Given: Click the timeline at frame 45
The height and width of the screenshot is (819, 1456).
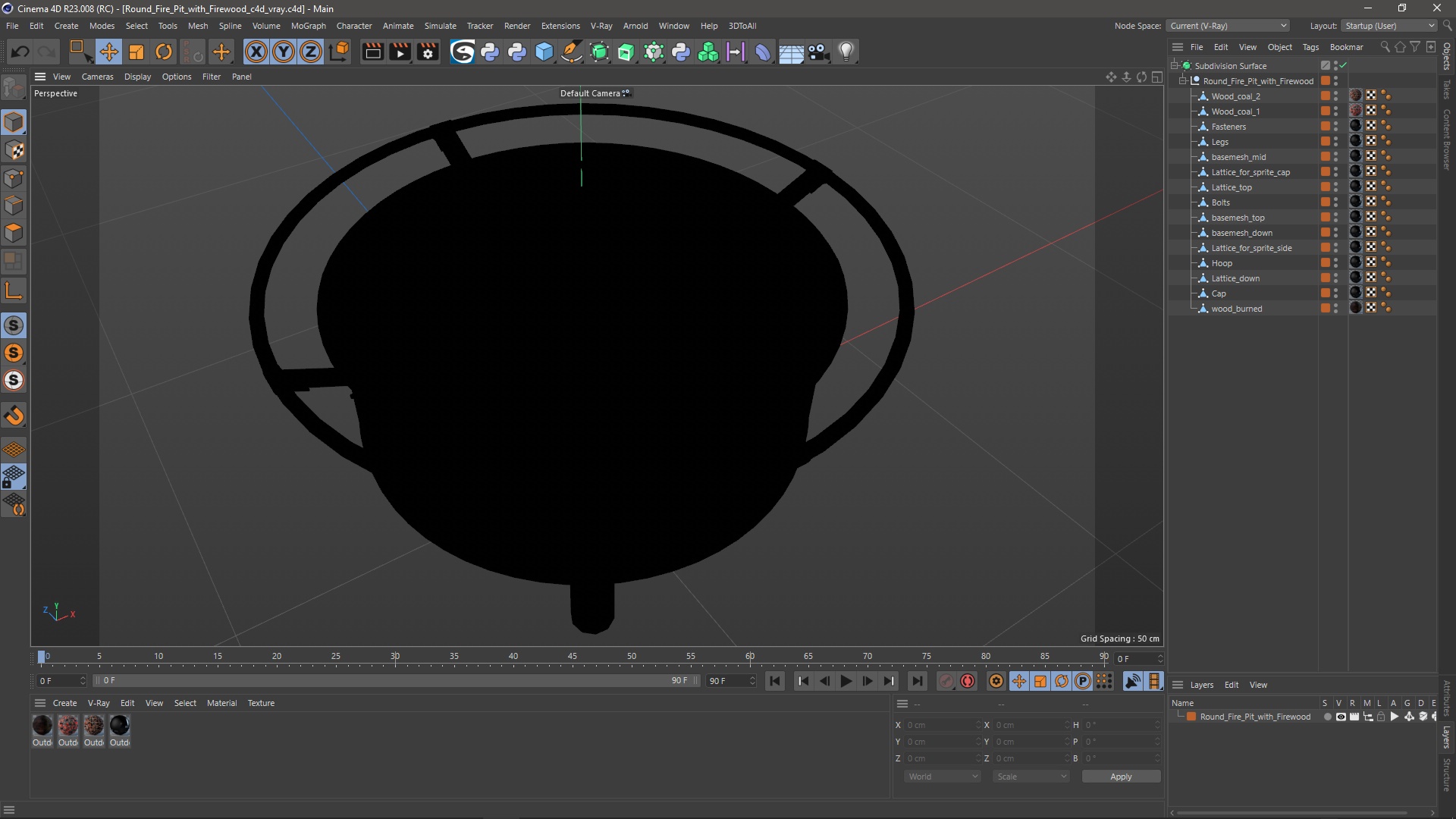Looking at the screenshot, I should coord(573,657).
